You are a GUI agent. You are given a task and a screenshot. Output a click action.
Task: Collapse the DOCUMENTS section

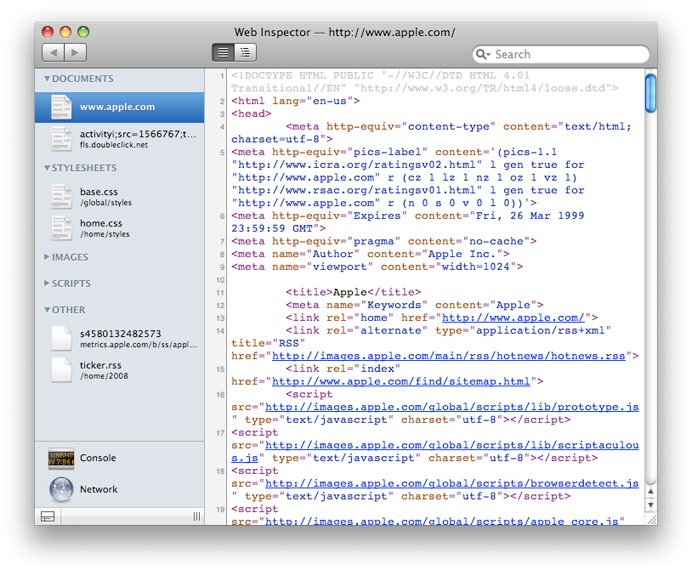point(47,79)
